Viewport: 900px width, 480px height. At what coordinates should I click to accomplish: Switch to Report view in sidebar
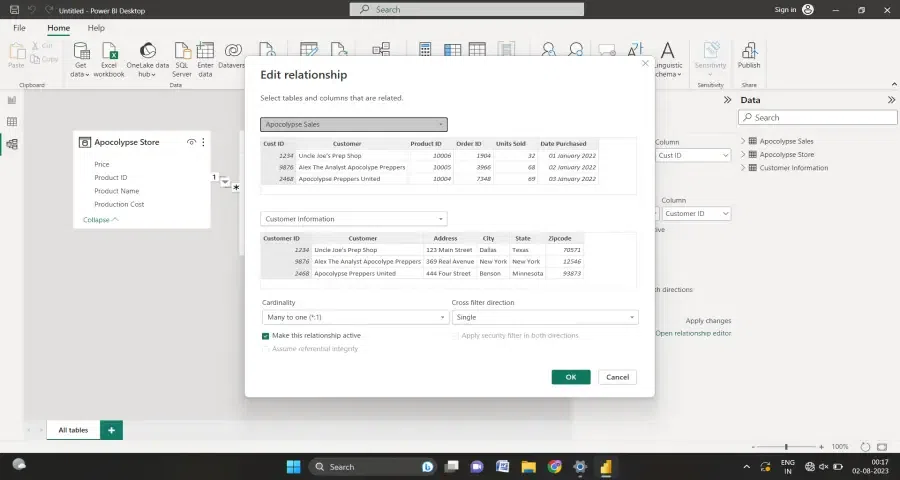click(12, 100)
